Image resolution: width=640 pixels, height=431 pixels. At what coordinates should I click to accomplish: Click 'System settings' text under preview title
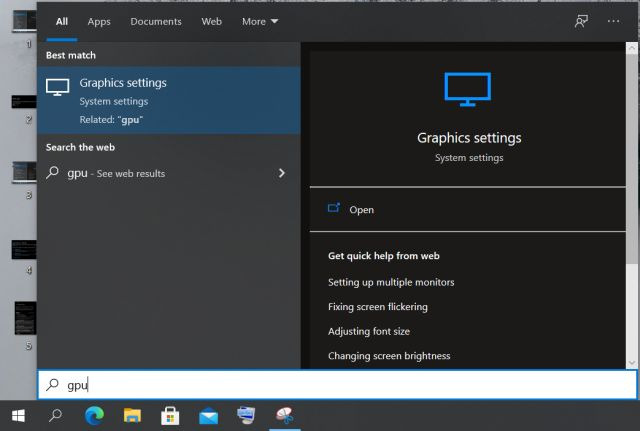tap(469, 158)
